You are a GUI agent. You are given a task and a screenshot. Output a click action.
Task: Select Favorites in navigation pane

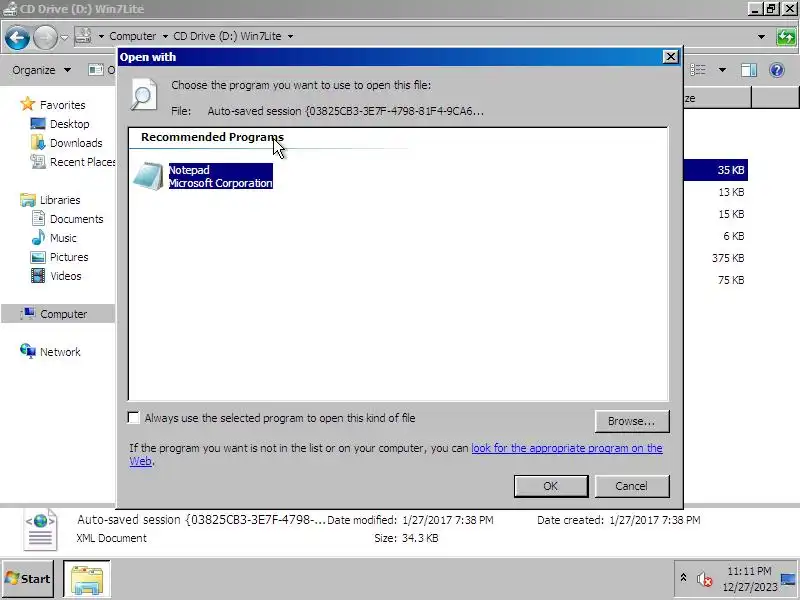click(x=53, y=105)
